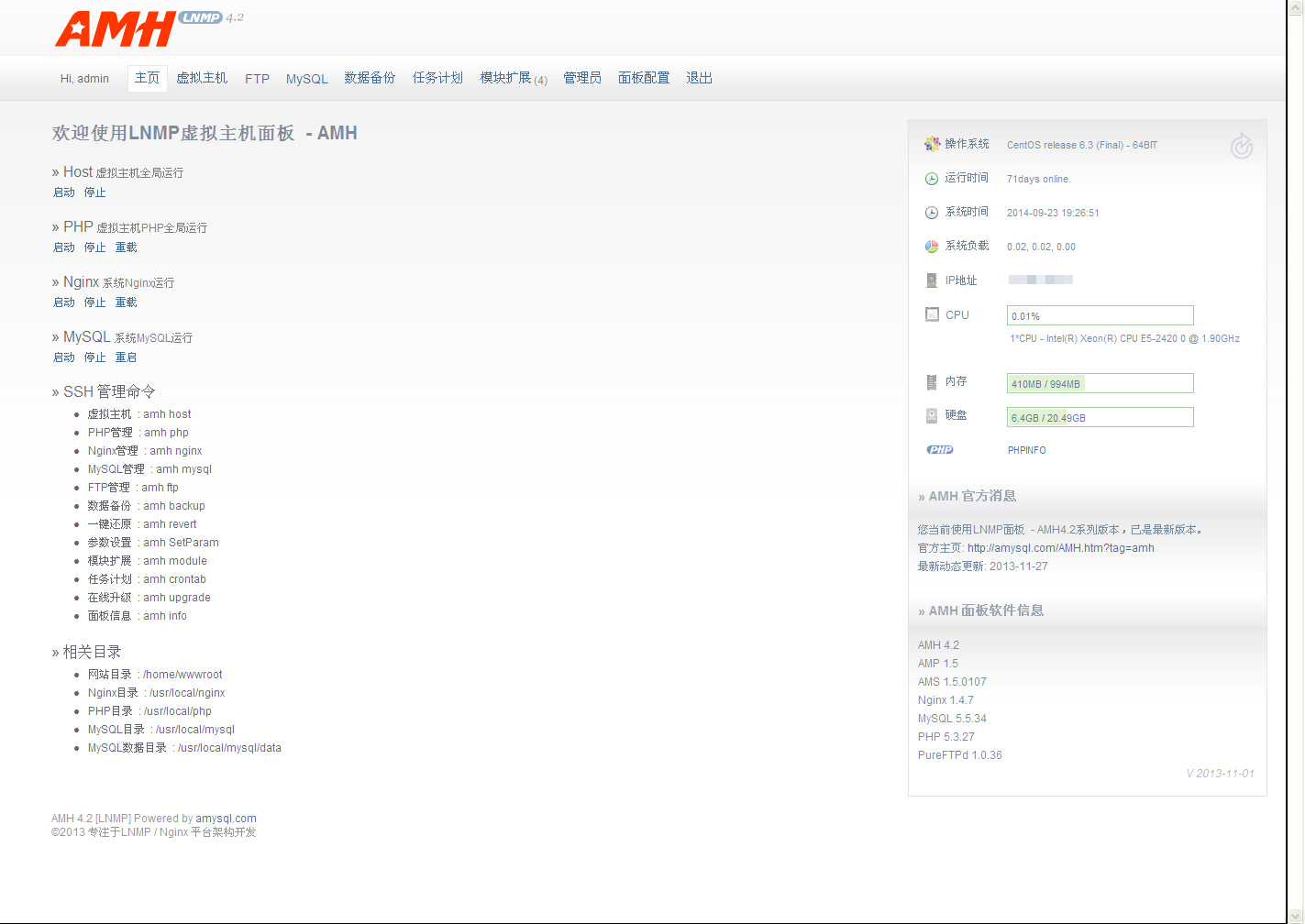Screen dimensions: 1305x924
Task: Open the 虚拟主机 menu tab
Action: pos(202,78)
